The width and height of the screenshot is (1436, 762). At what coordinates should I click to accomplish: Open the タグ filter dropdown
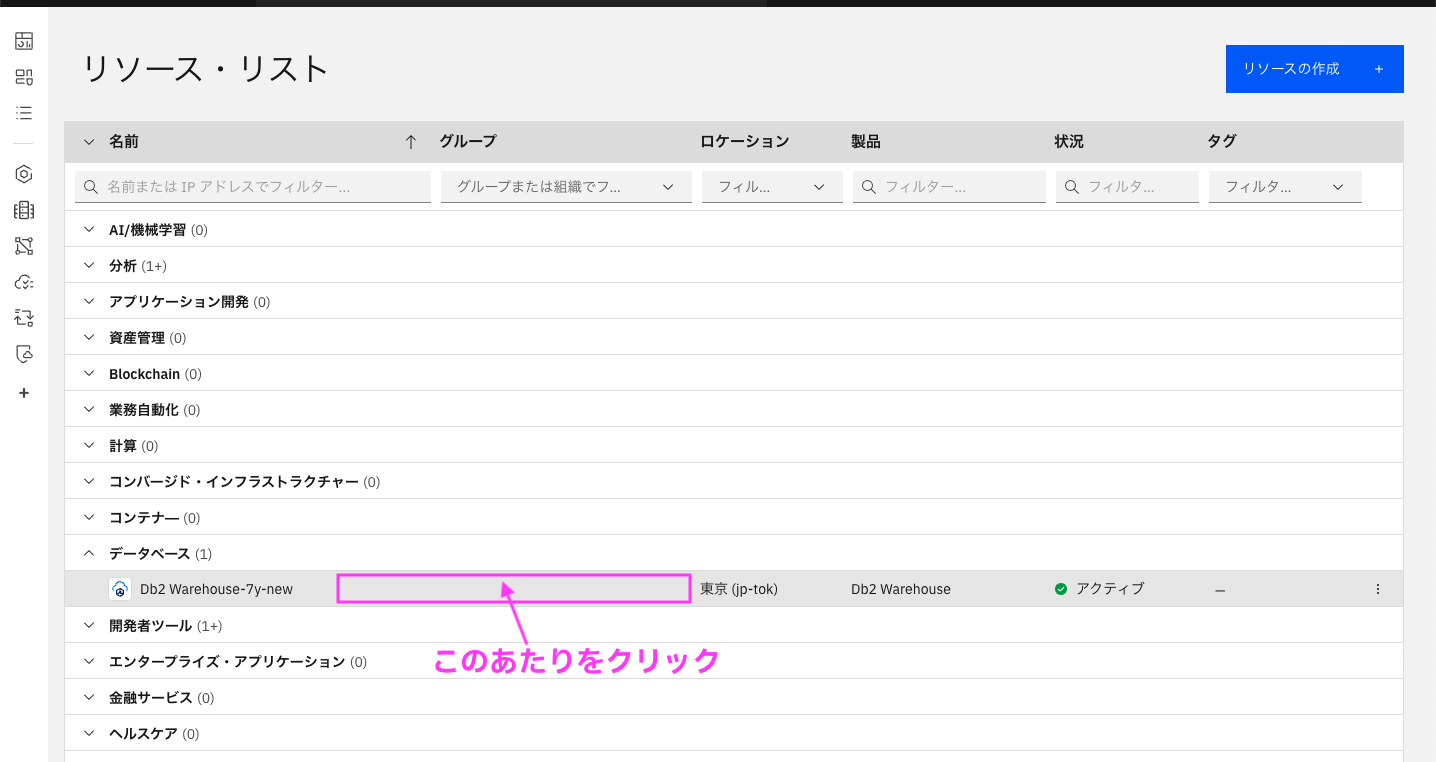point(1285,187)
